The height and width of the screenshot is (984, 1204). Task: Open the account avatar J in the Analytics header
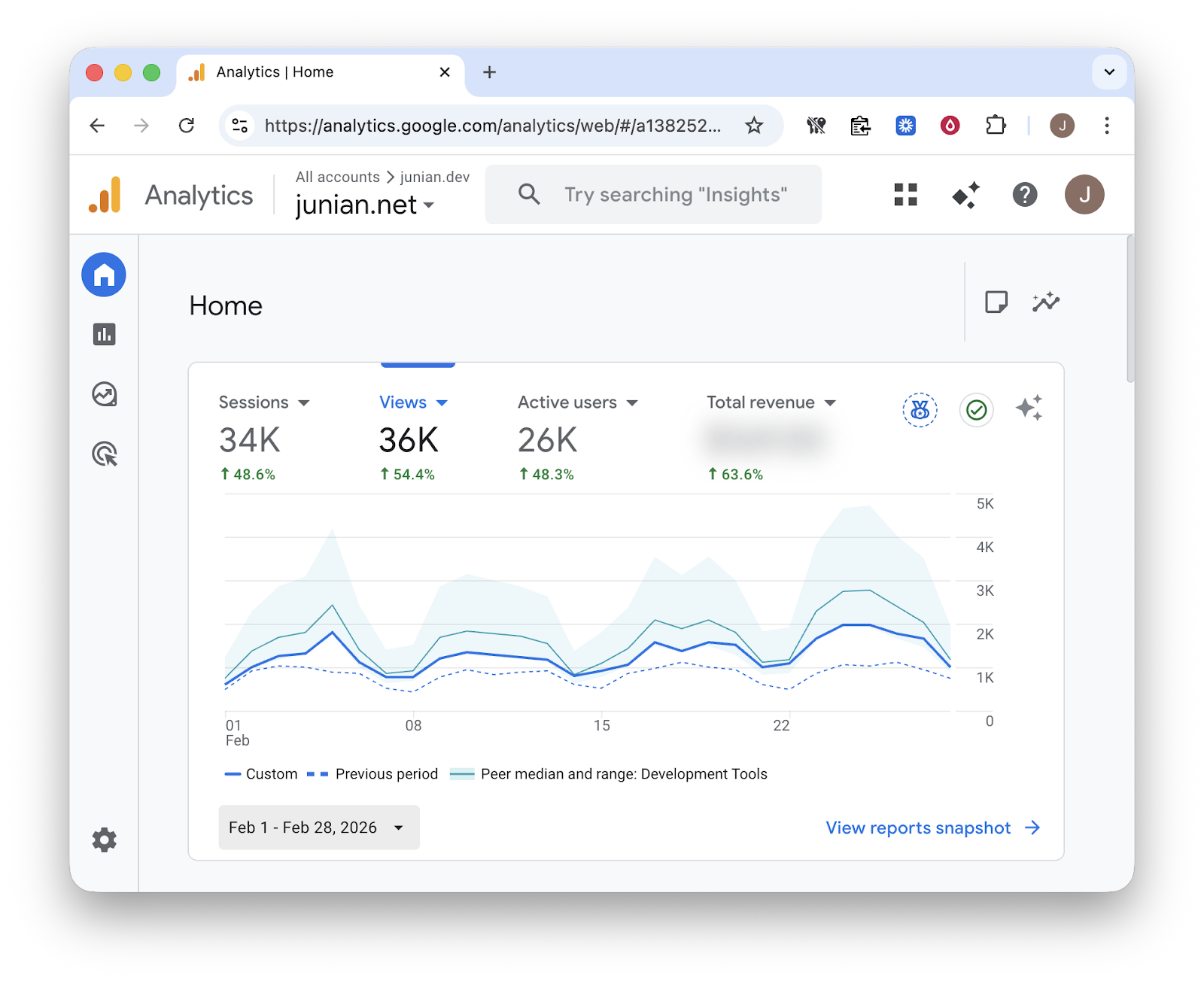[x=1084, y=195]
